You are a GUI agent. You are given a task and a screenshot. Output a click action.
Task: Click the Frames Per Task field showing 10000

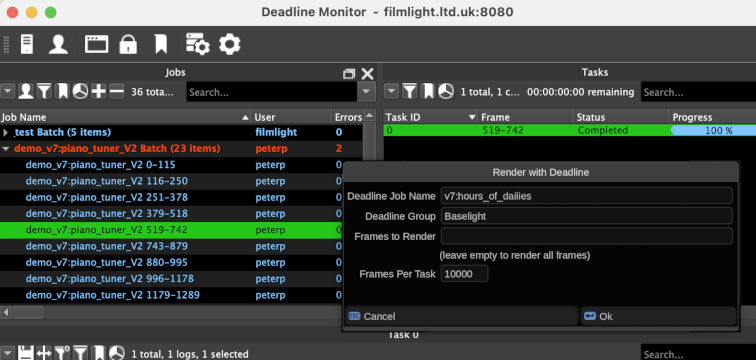[464, 274]
